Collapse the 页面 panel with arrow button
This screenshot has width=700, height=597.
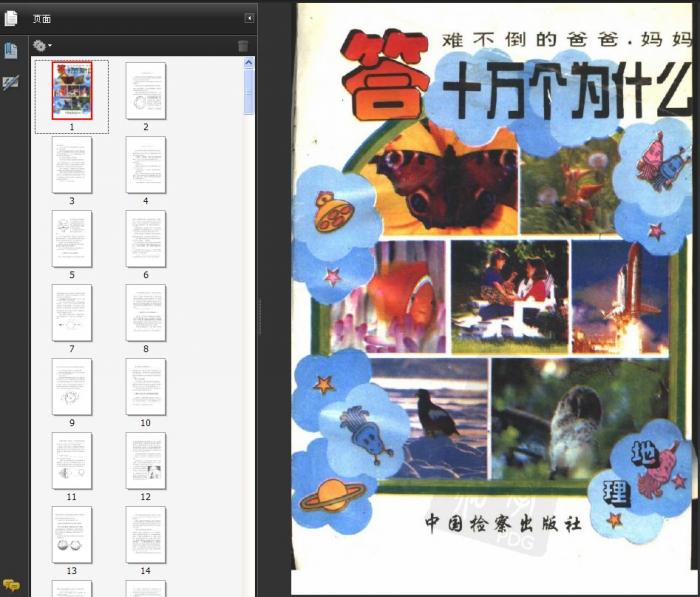(x=249, y=18)
